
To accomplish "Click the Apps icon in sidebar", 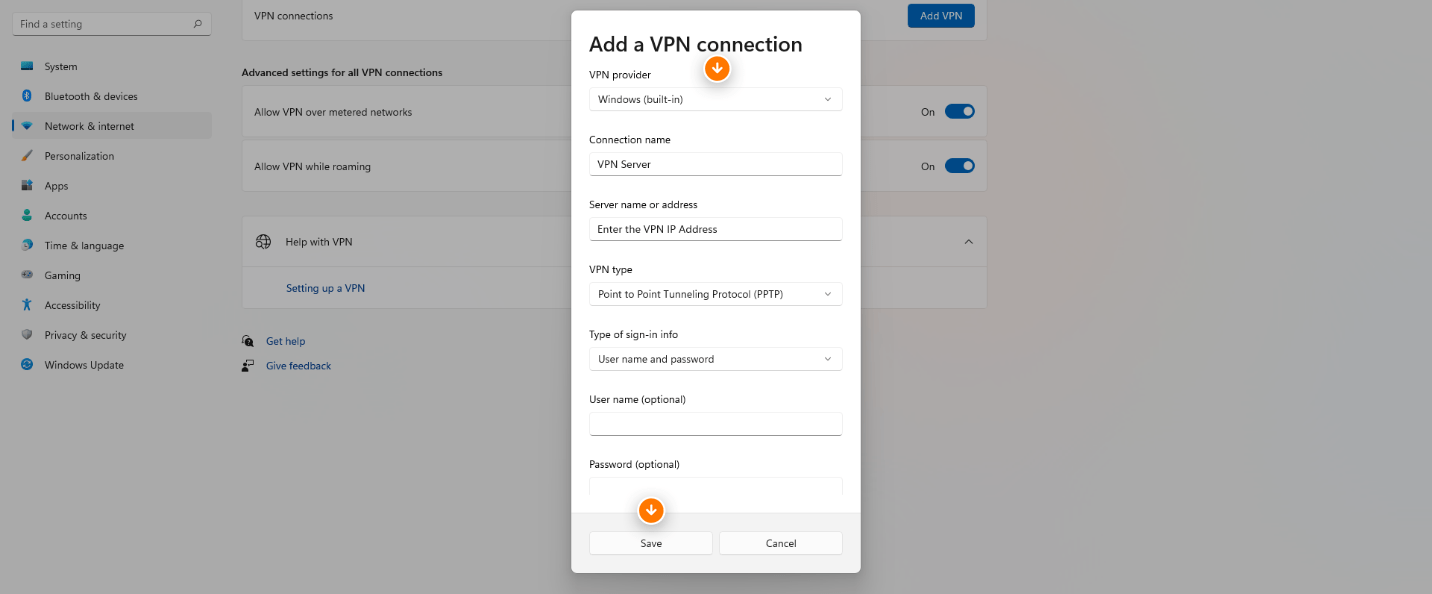I will pos(27,186).
